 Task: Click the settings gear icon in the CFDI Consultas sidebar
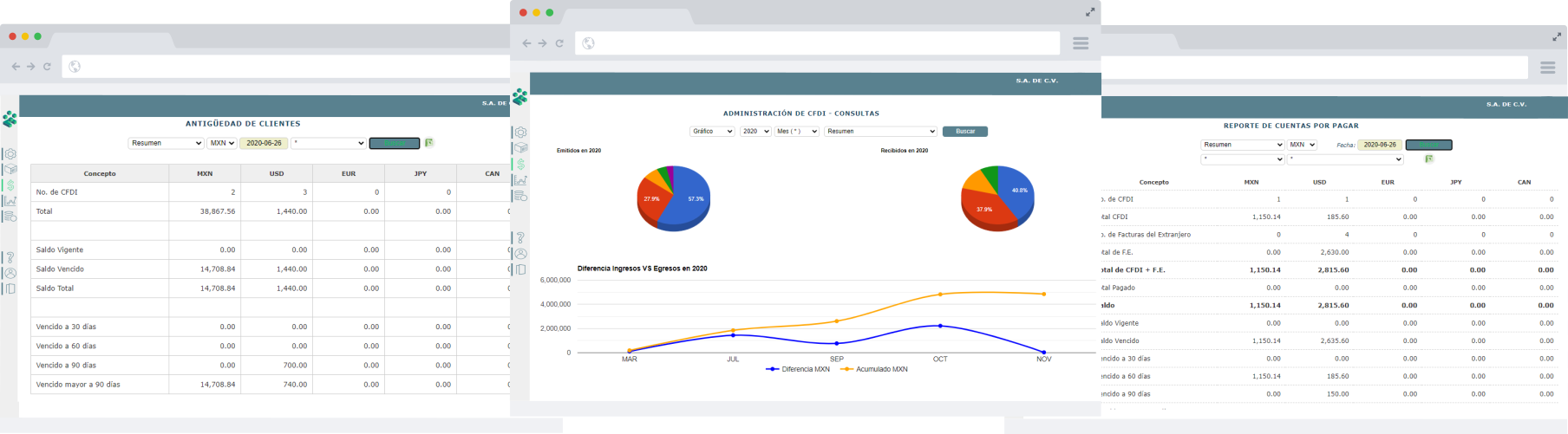tap(520, 133)
